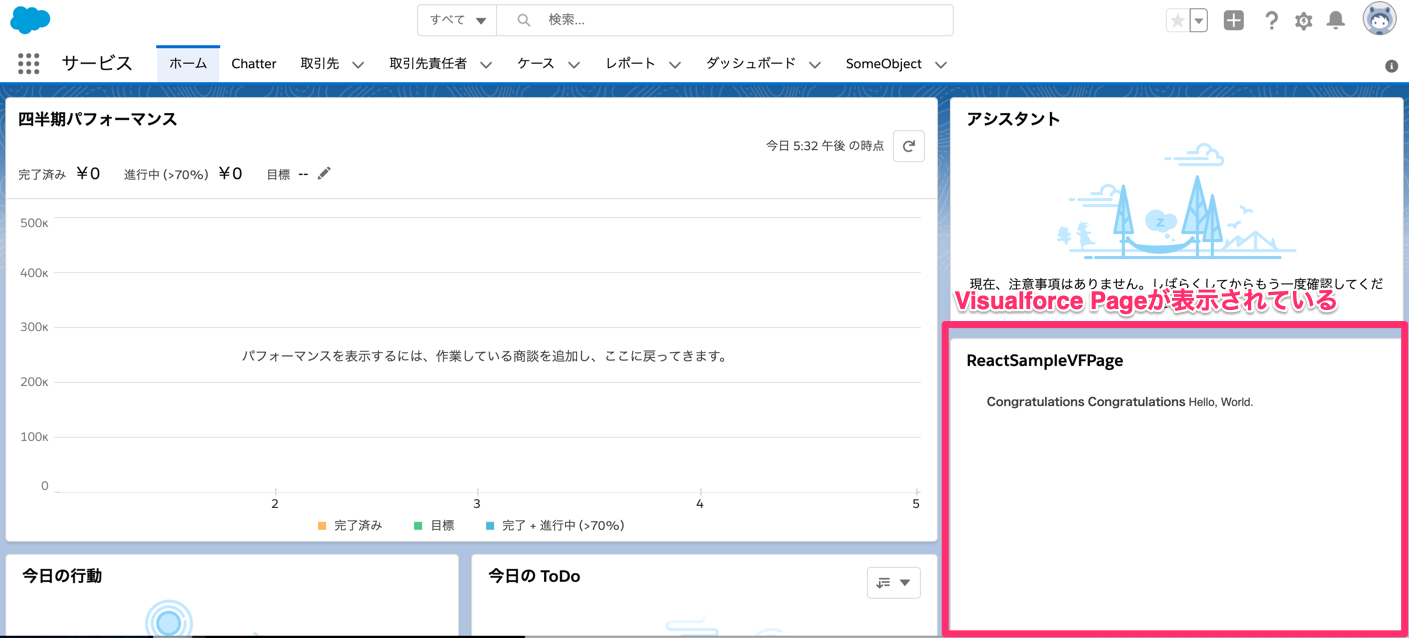Click the info icon on the navigation bar
The height and width of the screenshot is (638, 1409).
pos(1390,67)
